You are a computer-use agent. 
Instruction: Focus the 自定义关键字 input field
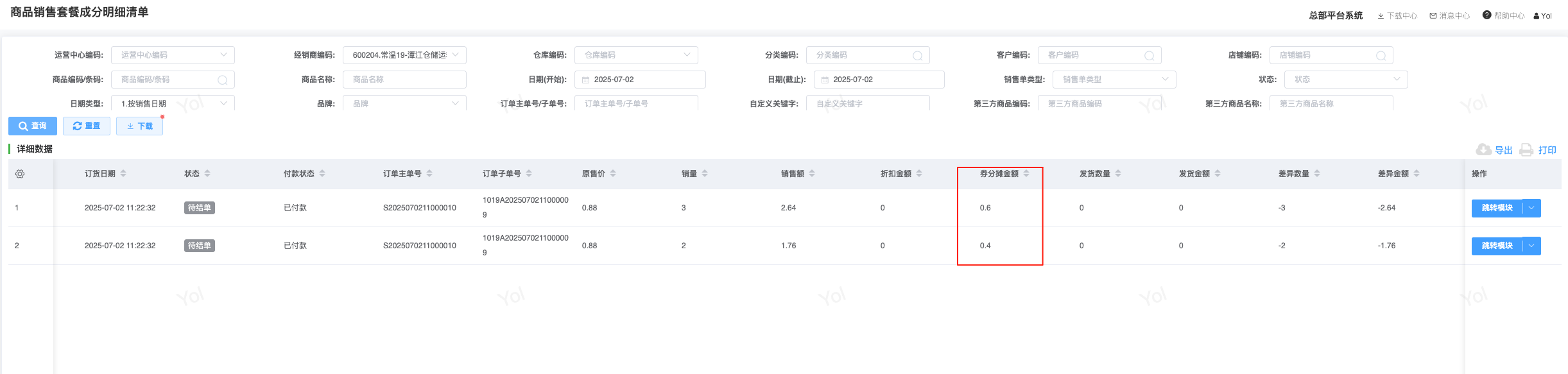868,103
